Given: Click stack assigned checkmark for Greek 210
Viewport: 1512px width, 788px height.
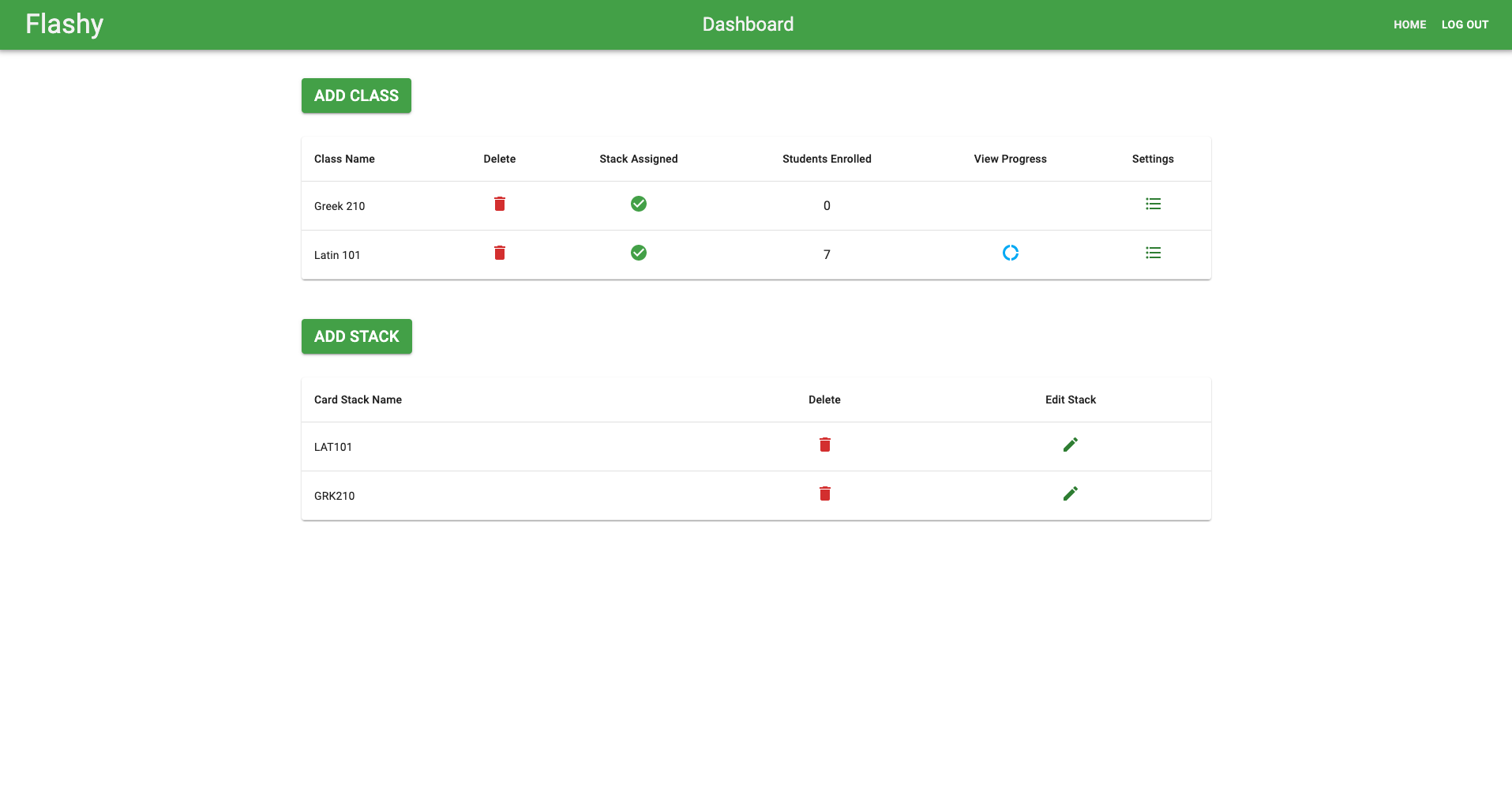Looking at the screenshot, I should coord(639,205).
